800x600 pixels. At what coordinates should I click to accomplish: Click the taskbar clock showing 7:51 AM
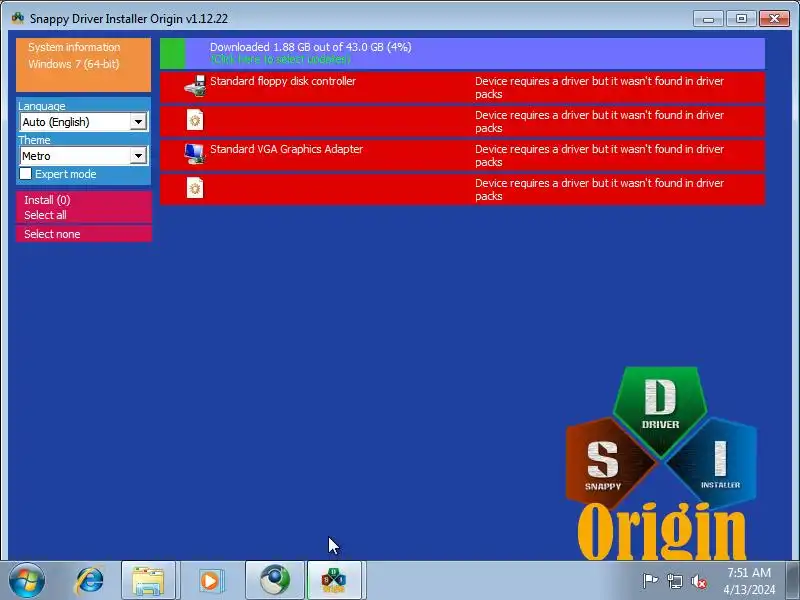[x=749, y=581]
